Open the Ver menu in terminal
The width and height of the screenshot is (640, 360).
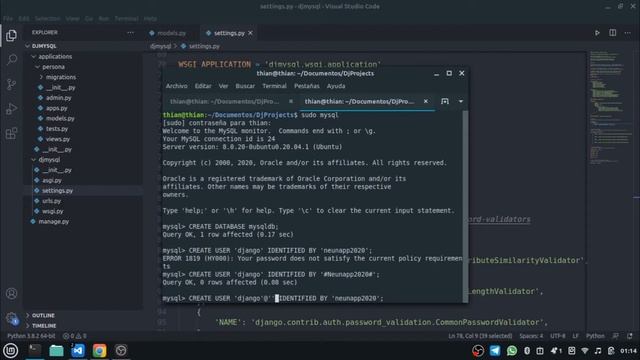coord(223,86)
